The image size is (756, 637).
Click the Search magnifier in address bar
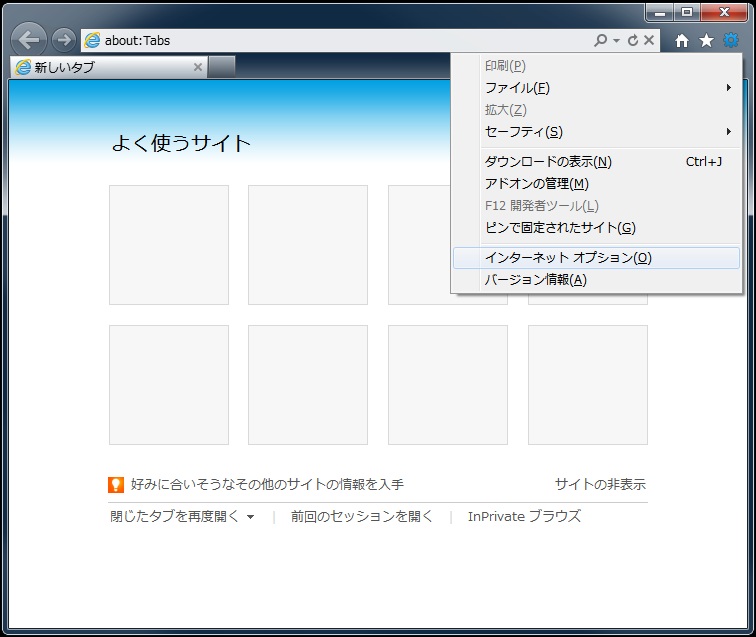click(600, 40)
